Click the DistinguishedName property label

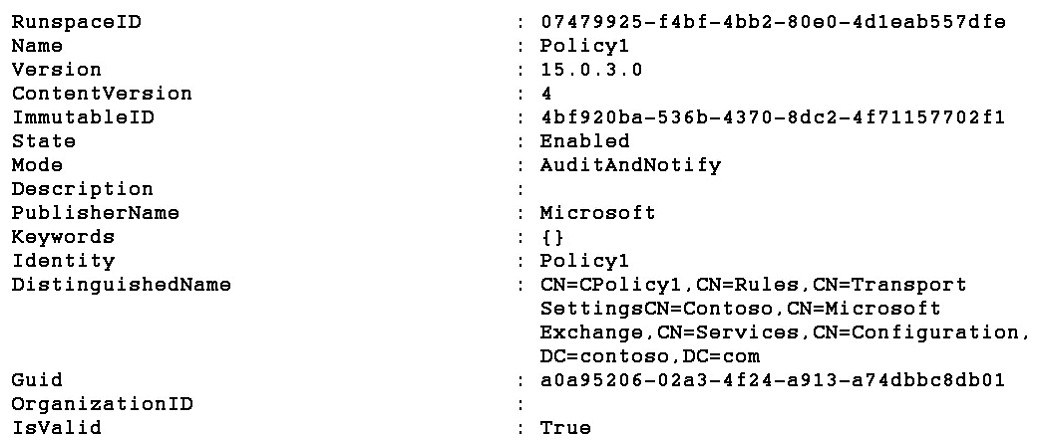click(121, 285)
